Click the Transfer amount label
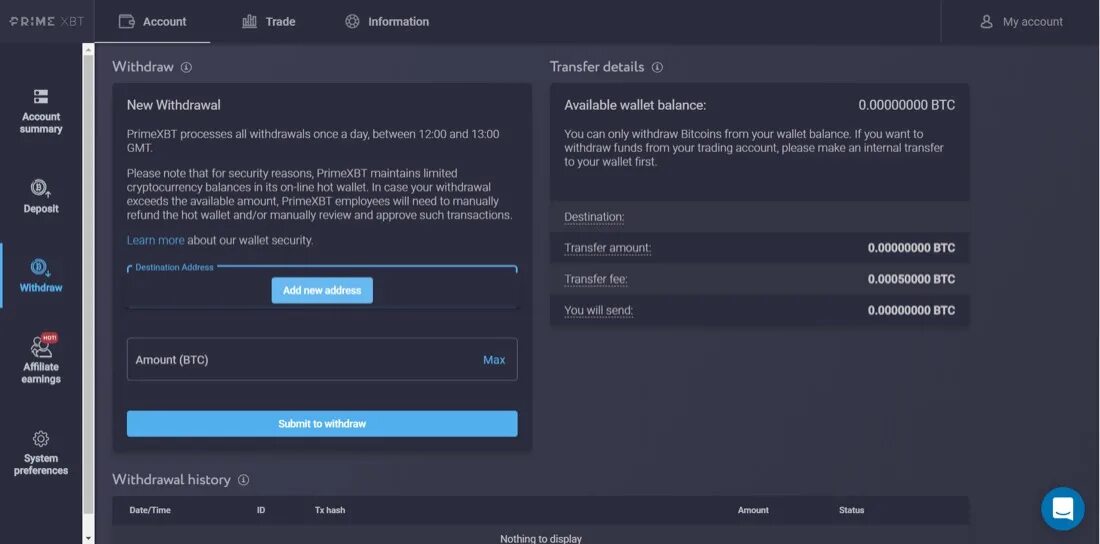 608,248
